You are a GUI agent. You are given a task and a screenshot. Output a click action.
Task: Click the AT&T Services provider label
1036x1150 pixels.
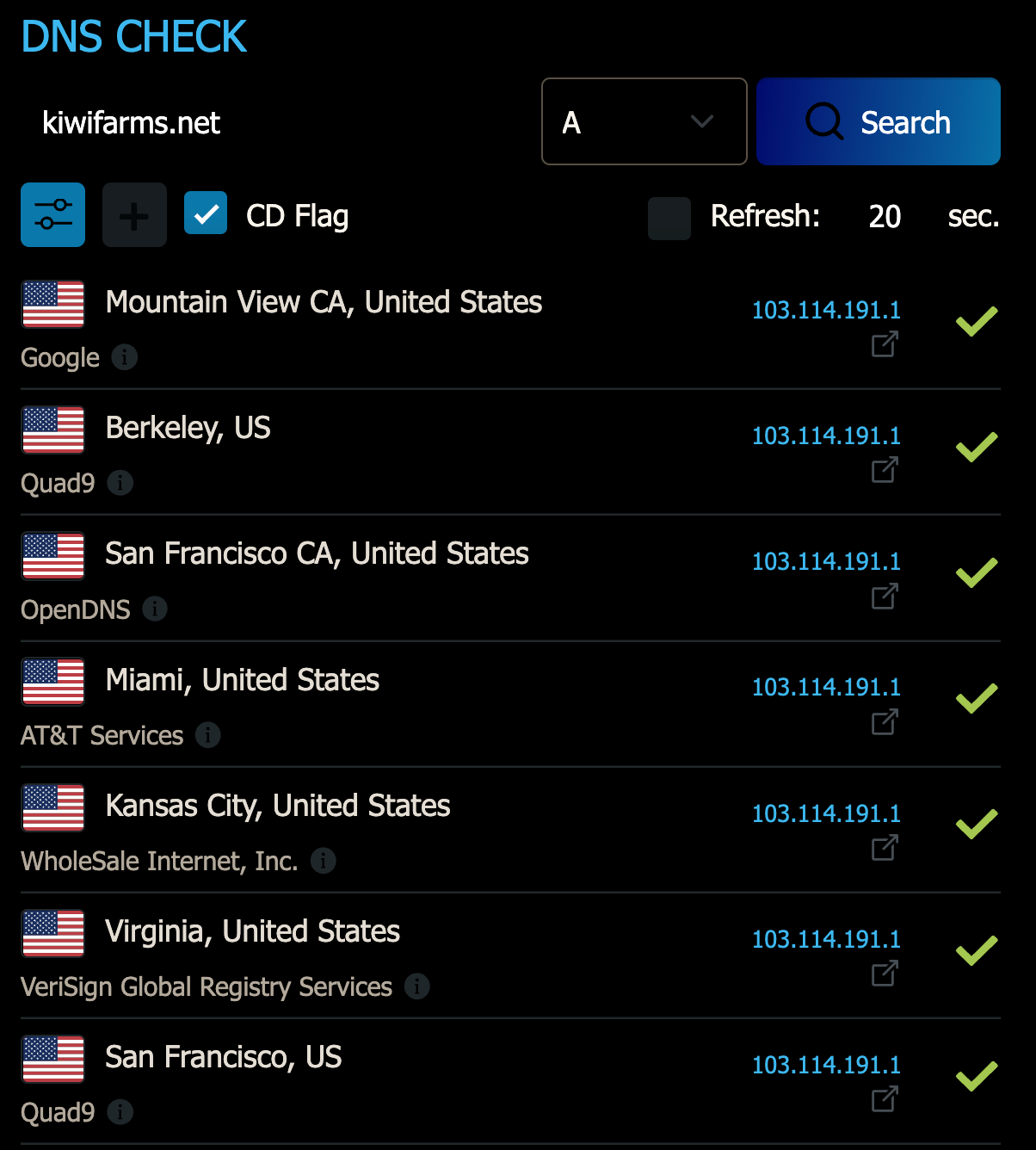(x=102, y=735)
